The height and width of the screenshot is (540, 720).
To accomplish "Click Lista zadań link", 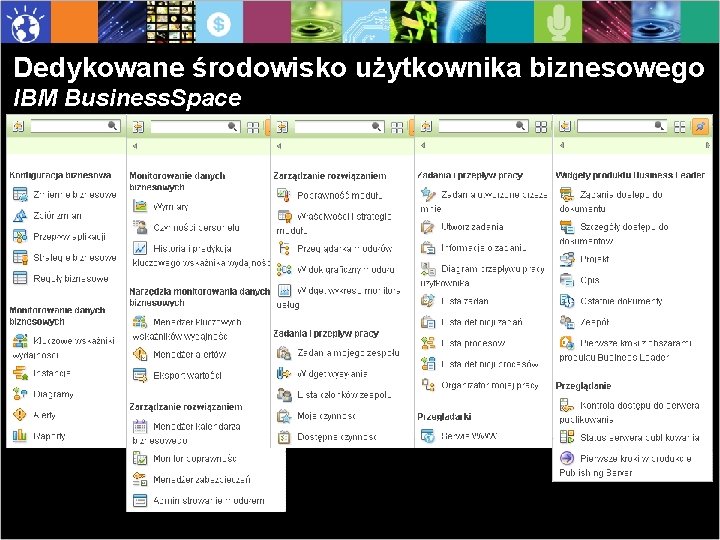I will point(465,301).
